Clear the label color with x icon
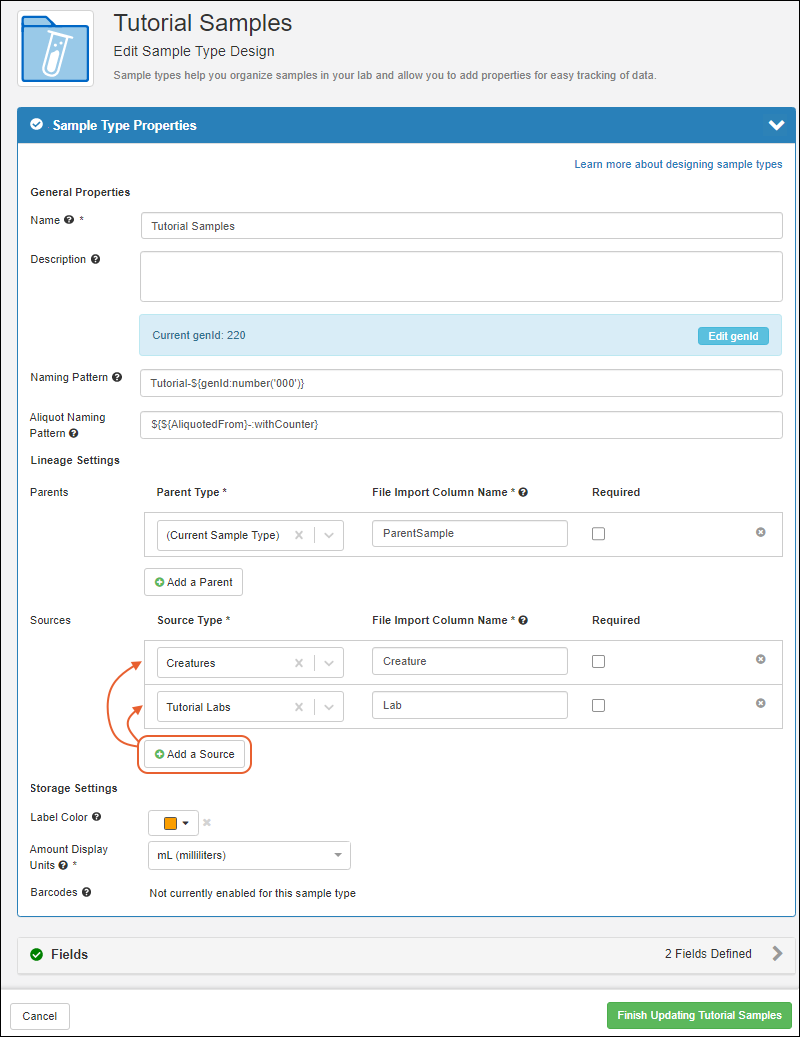This screenshot has width=800, height=1037. tap(207, 823)
